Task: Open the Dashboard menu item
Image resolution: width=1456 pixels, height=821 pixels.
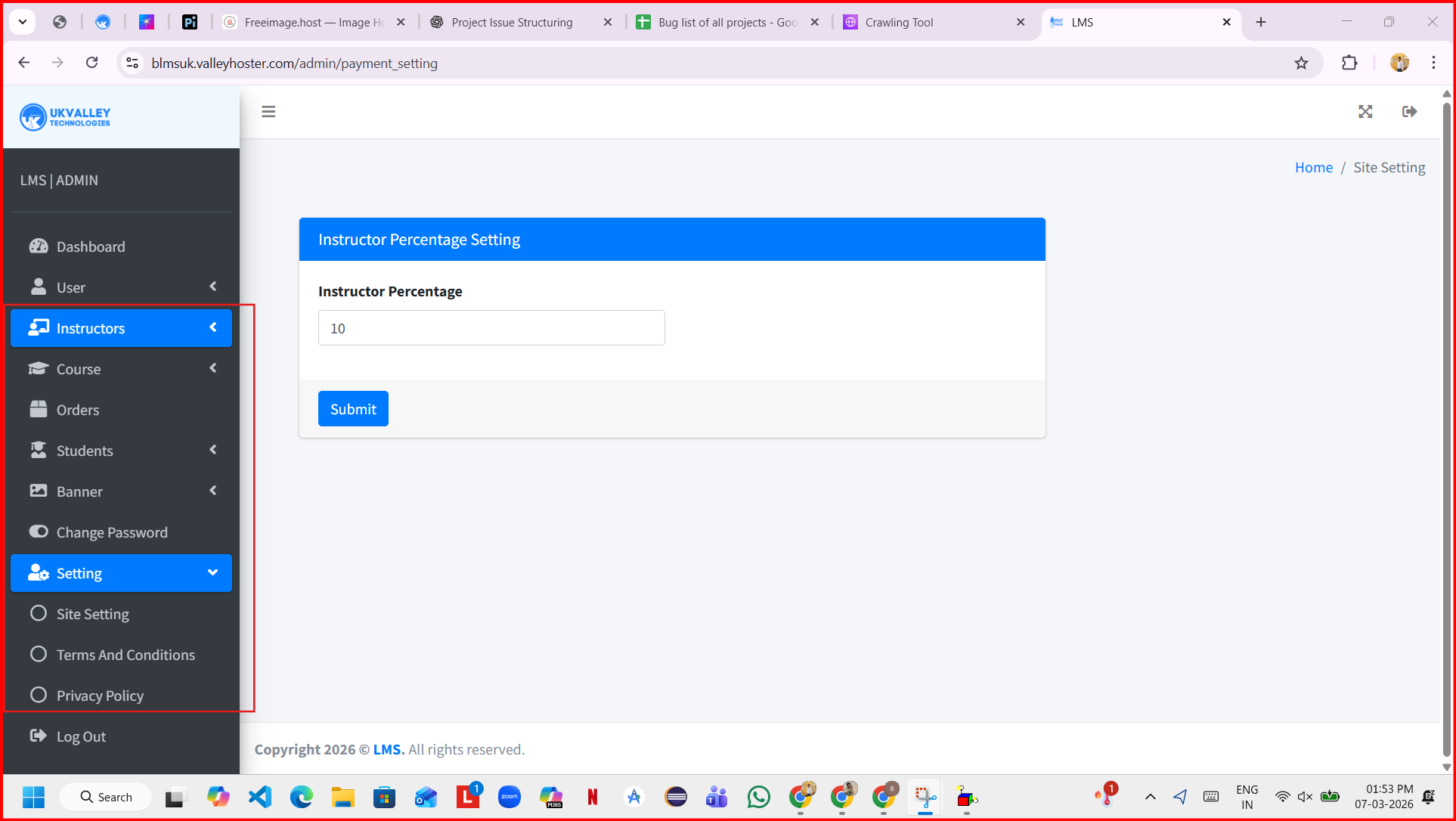Action: (121, 246)
